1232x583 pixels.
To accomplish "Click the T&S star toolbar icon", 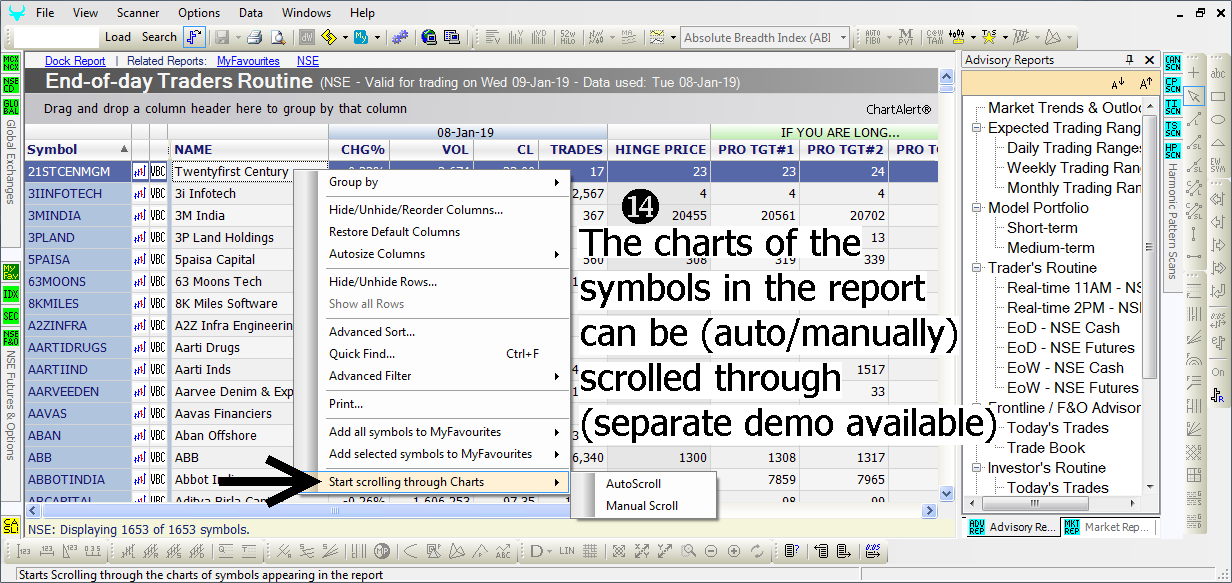I will (988, 37).
